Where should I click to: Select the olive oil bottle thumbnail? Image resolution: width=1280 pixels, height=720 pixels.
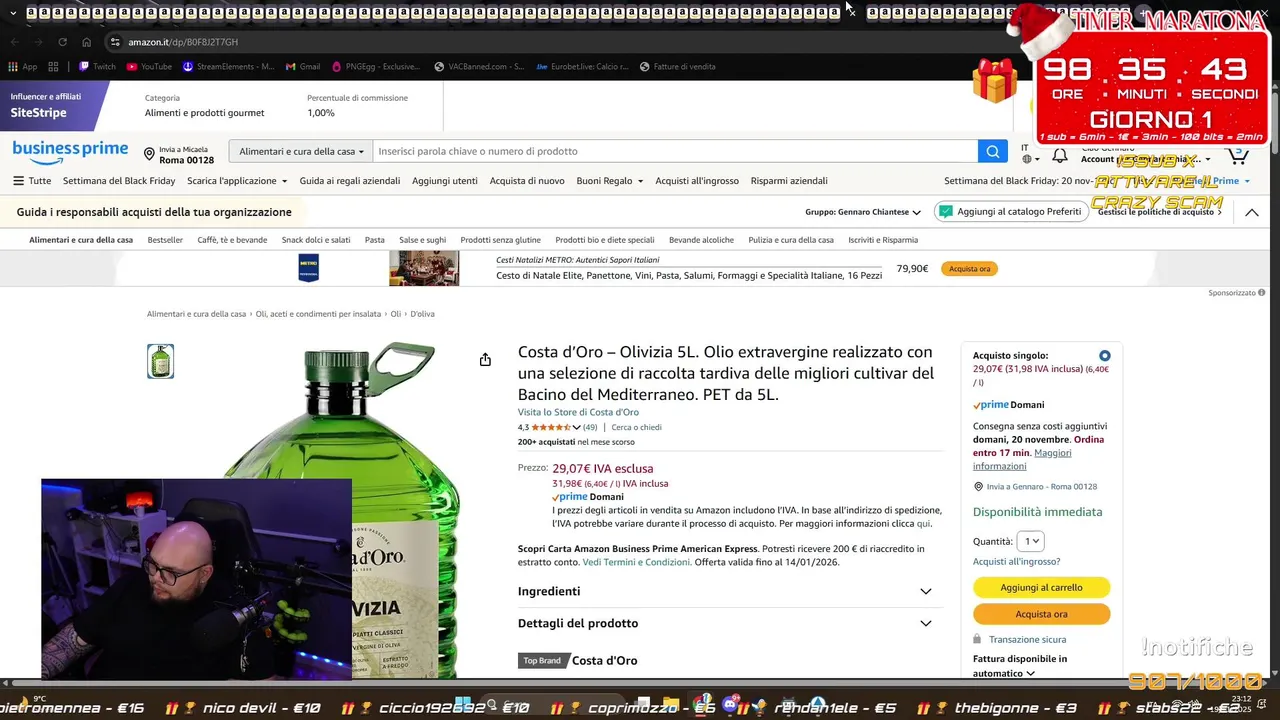point(160,361)
